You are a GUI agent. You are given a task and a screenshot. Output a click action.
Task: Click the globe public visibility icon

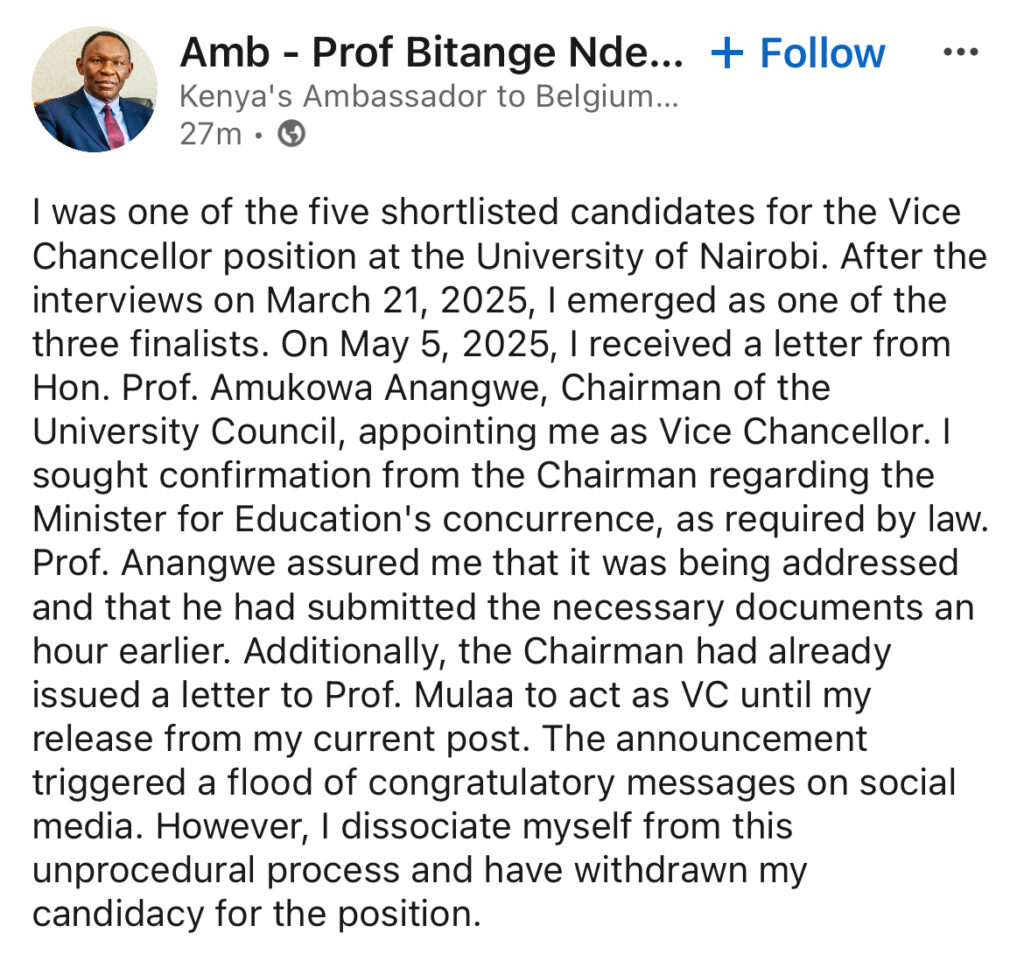tap(291, 134)
